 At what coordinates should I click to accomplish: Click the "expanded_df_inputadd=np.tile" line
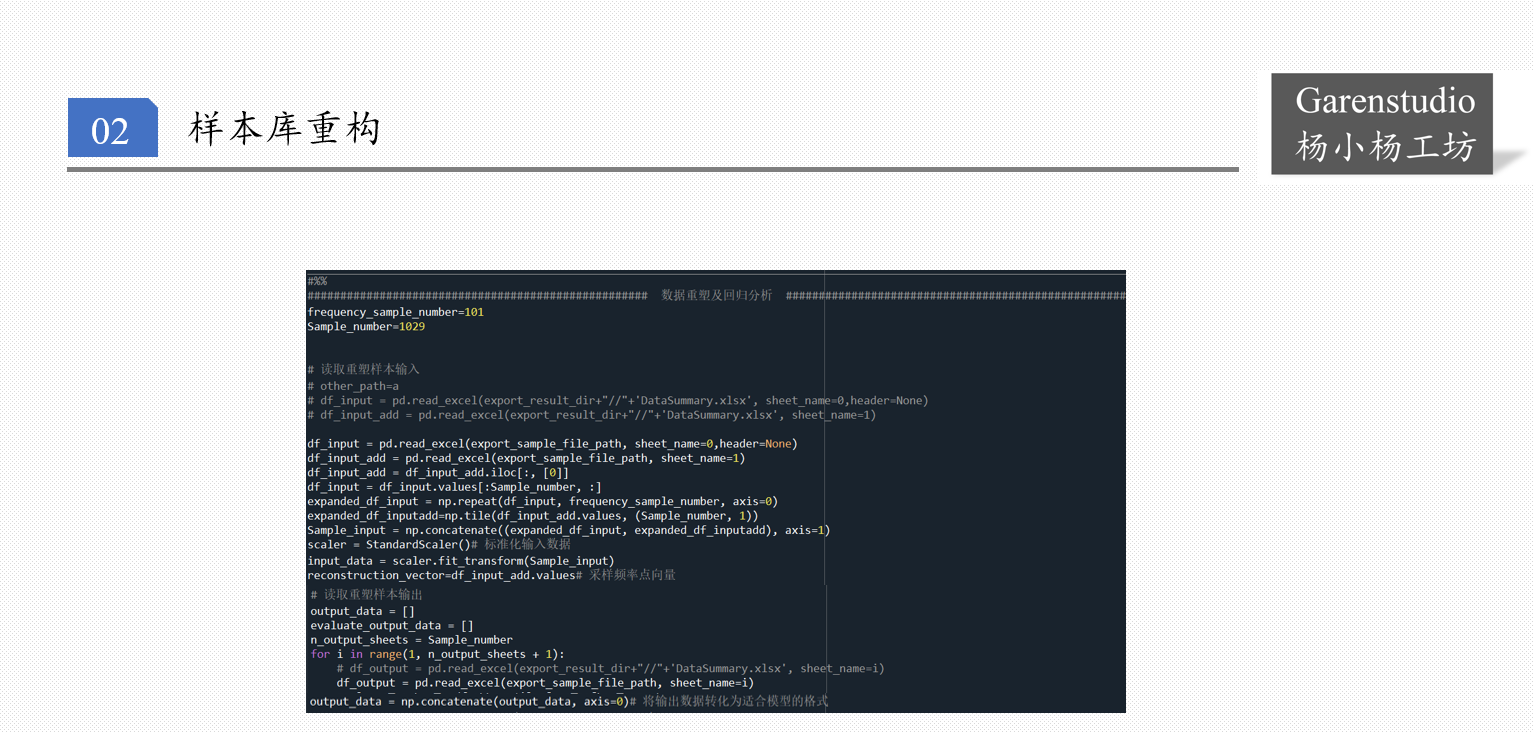pos(532,516)
